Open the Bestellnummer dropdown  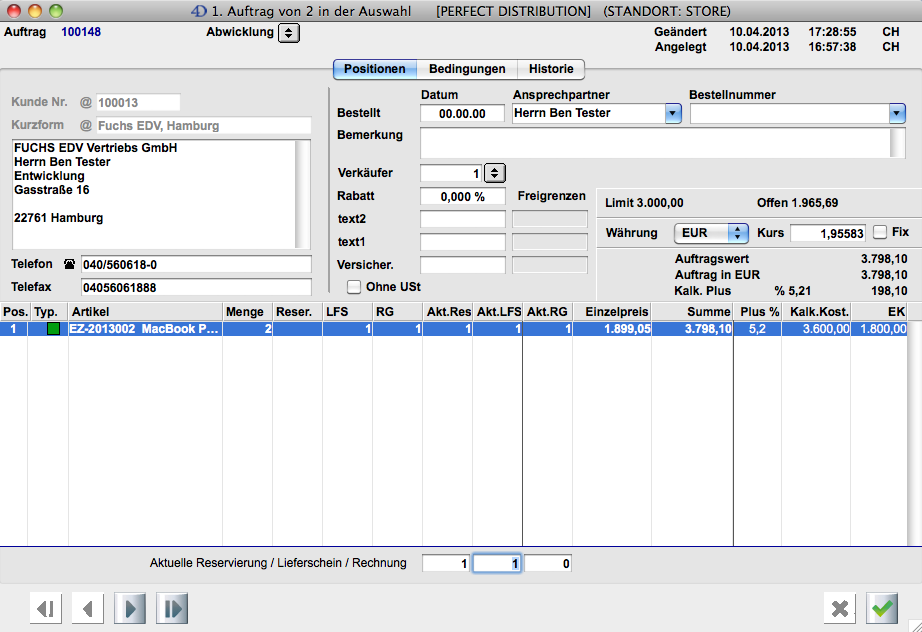coord(897,114)
